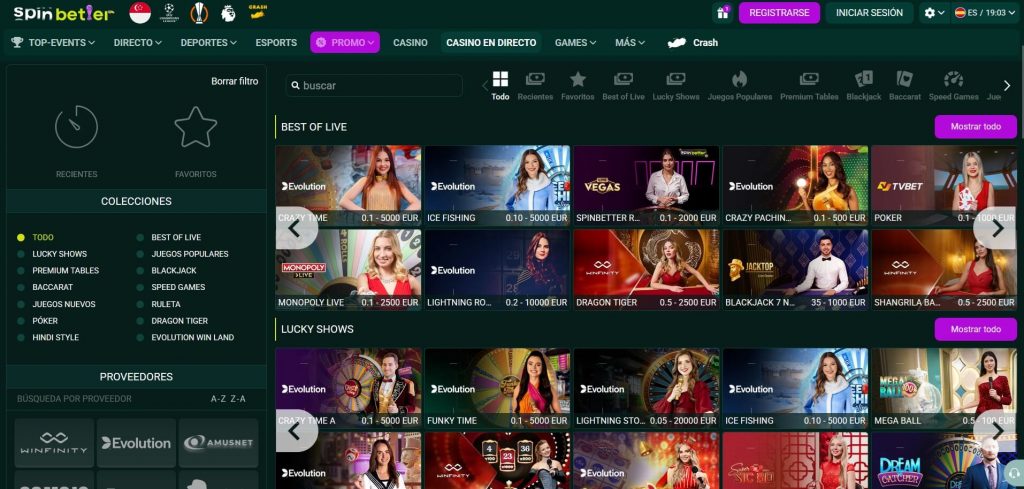This screenshot has width=1024, height=489.
Task: Select SPEED GAMES collection radio
Action: pos(140,287)
